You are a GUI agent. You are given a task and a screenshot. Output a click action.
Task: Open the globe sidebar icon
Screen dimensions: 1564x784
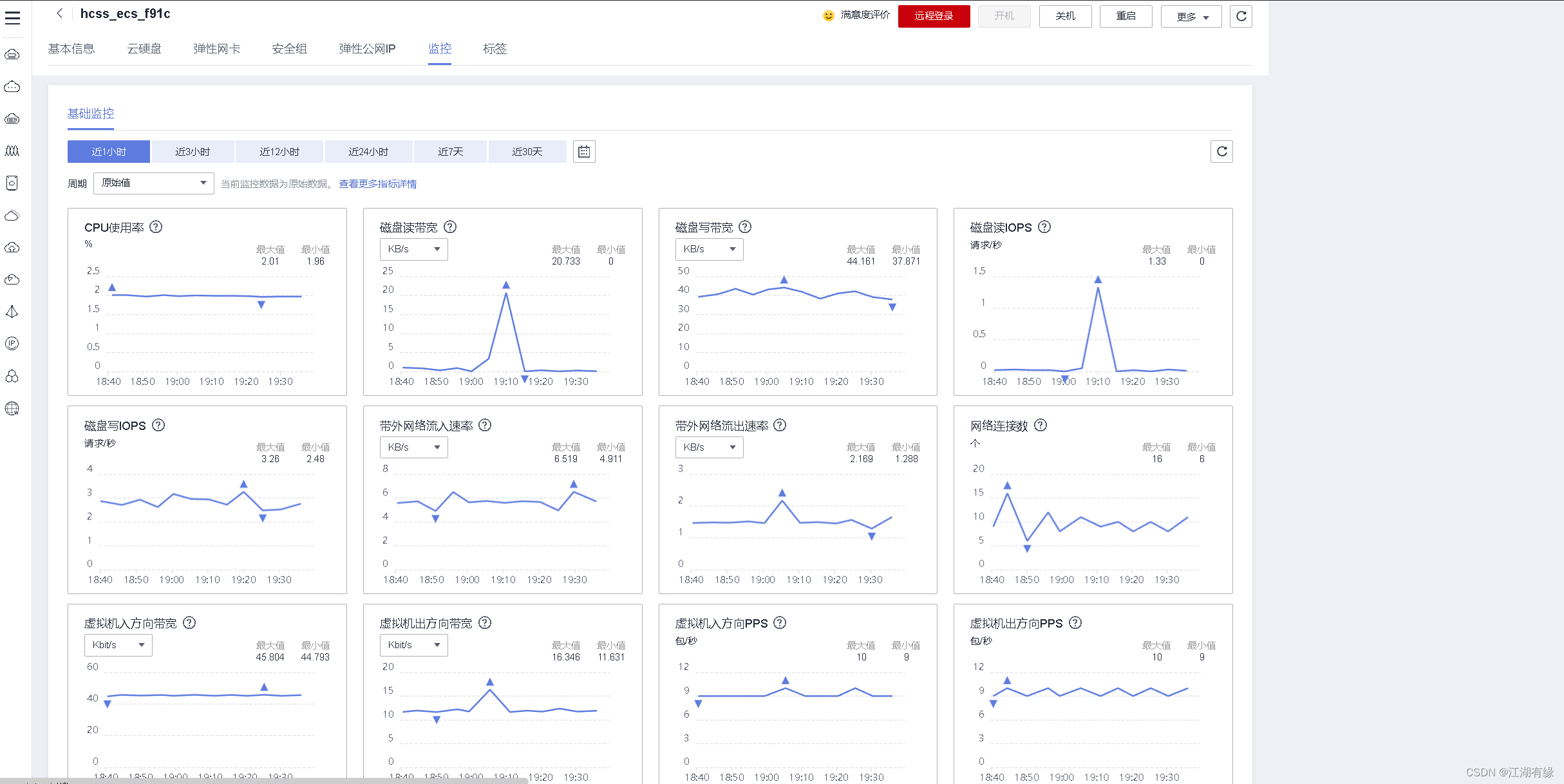click(12, 408)
